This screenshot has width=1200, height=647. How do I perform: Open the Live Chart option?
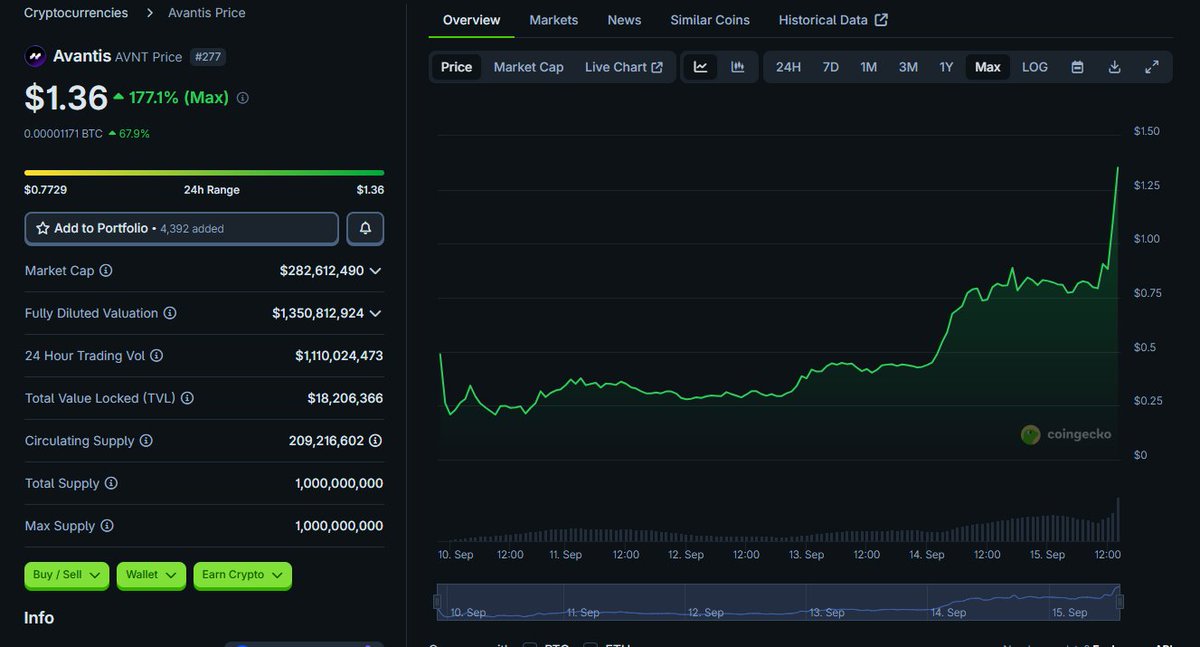click(624, 67)
